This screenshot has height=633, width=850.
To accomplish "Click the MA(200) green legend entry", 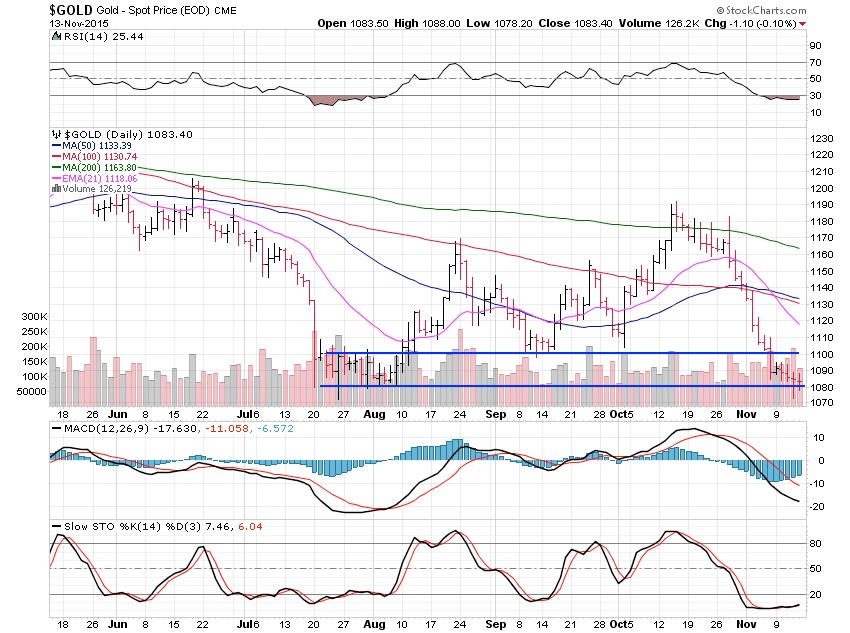I will pyautogui.click(x=94, y=167).
